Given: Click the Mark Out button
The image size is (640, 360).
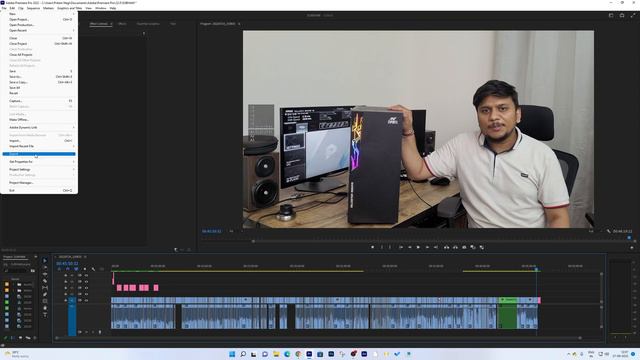Looking at the screenshot, I should pyautogui.click(x=390, y=247).
